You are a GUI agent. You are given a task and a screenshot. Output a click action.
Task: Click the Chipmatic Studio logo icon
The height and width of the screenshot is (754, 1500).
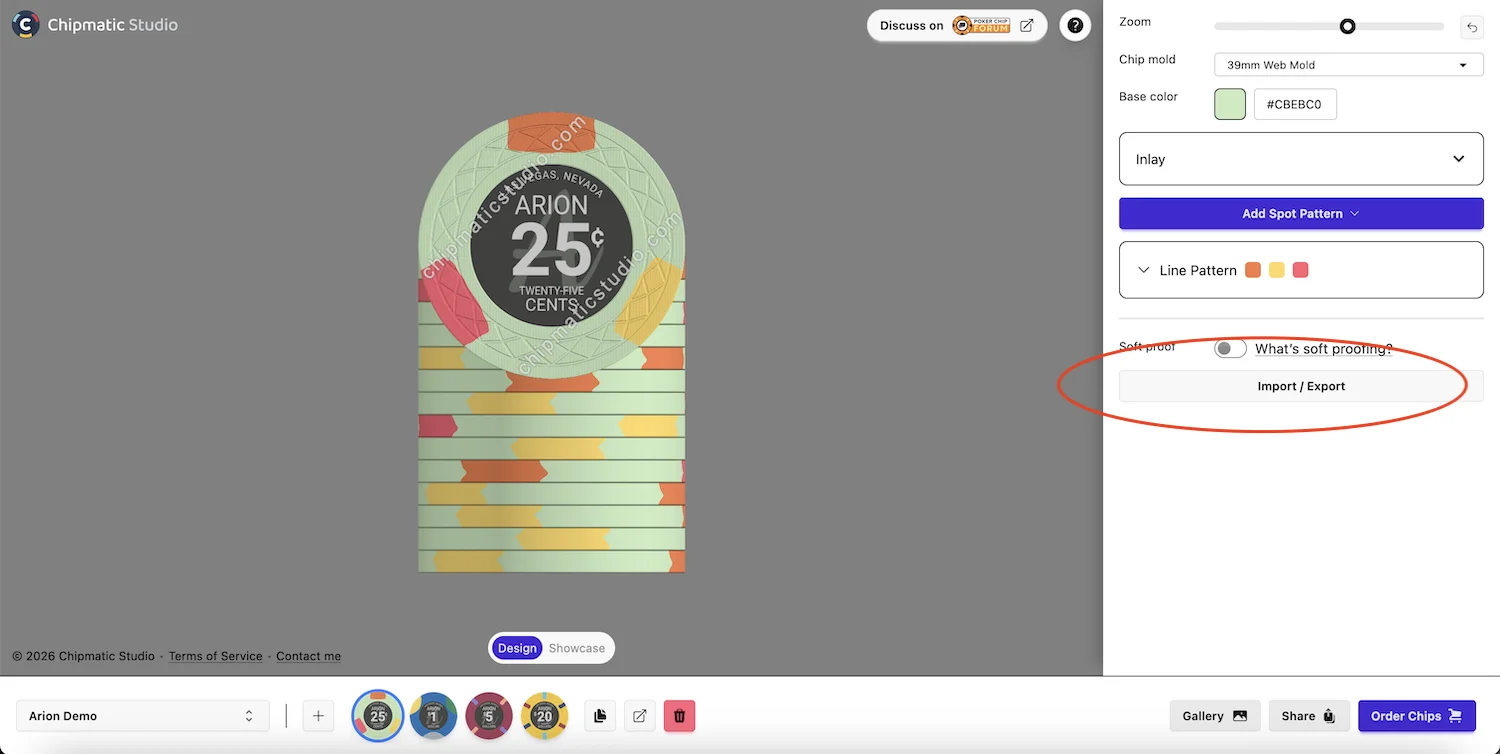26,25
